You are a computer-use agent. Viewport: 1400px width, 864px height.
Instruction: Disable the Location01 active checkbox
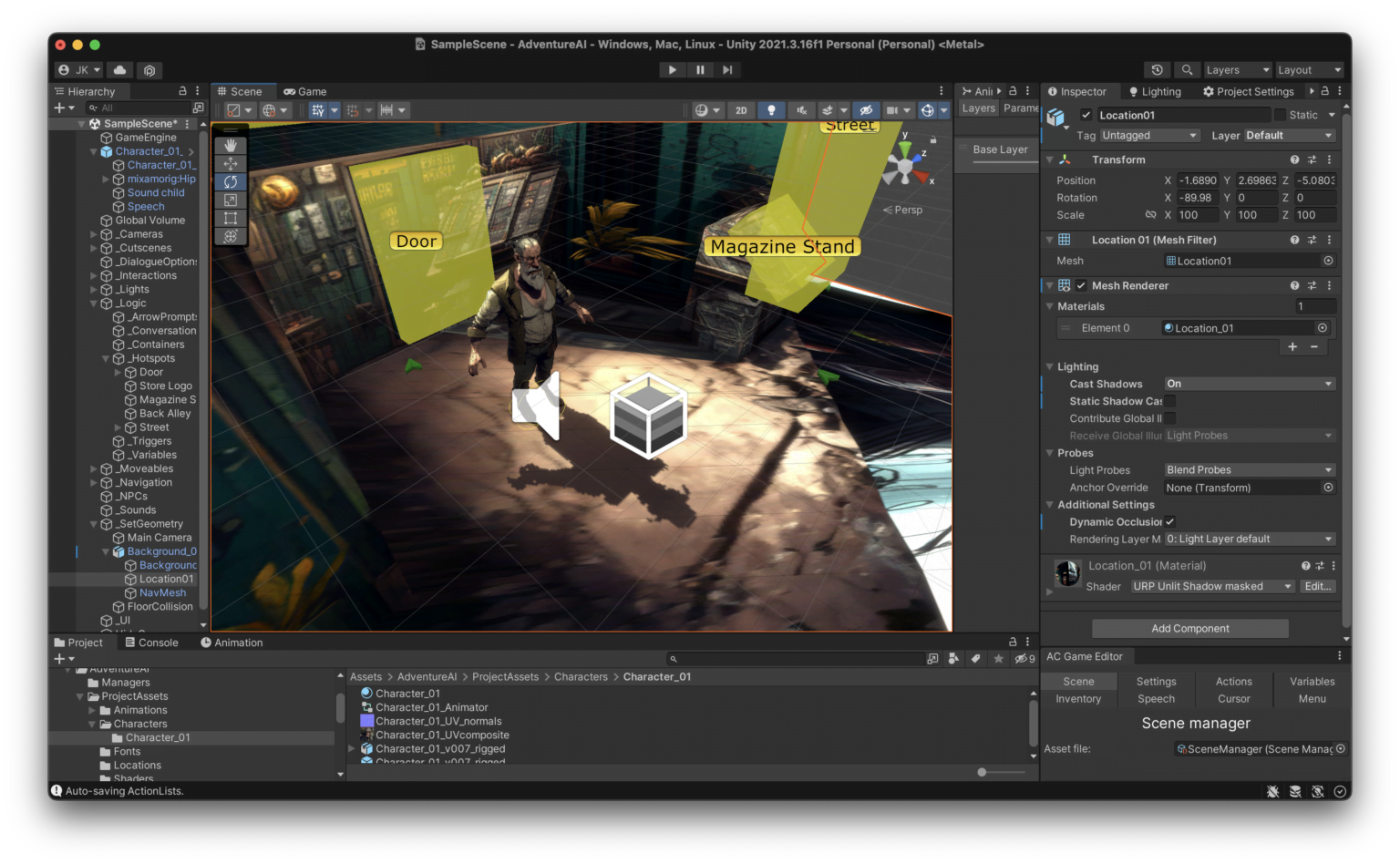[x=1086, y=115]
